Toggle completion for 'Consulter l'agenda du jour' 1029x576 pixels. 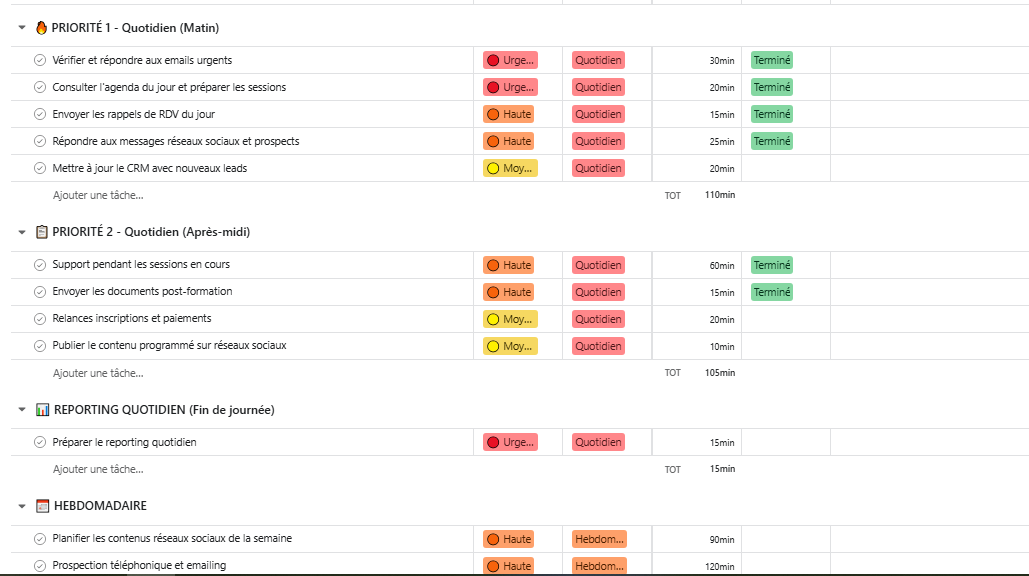pos(40,87)
